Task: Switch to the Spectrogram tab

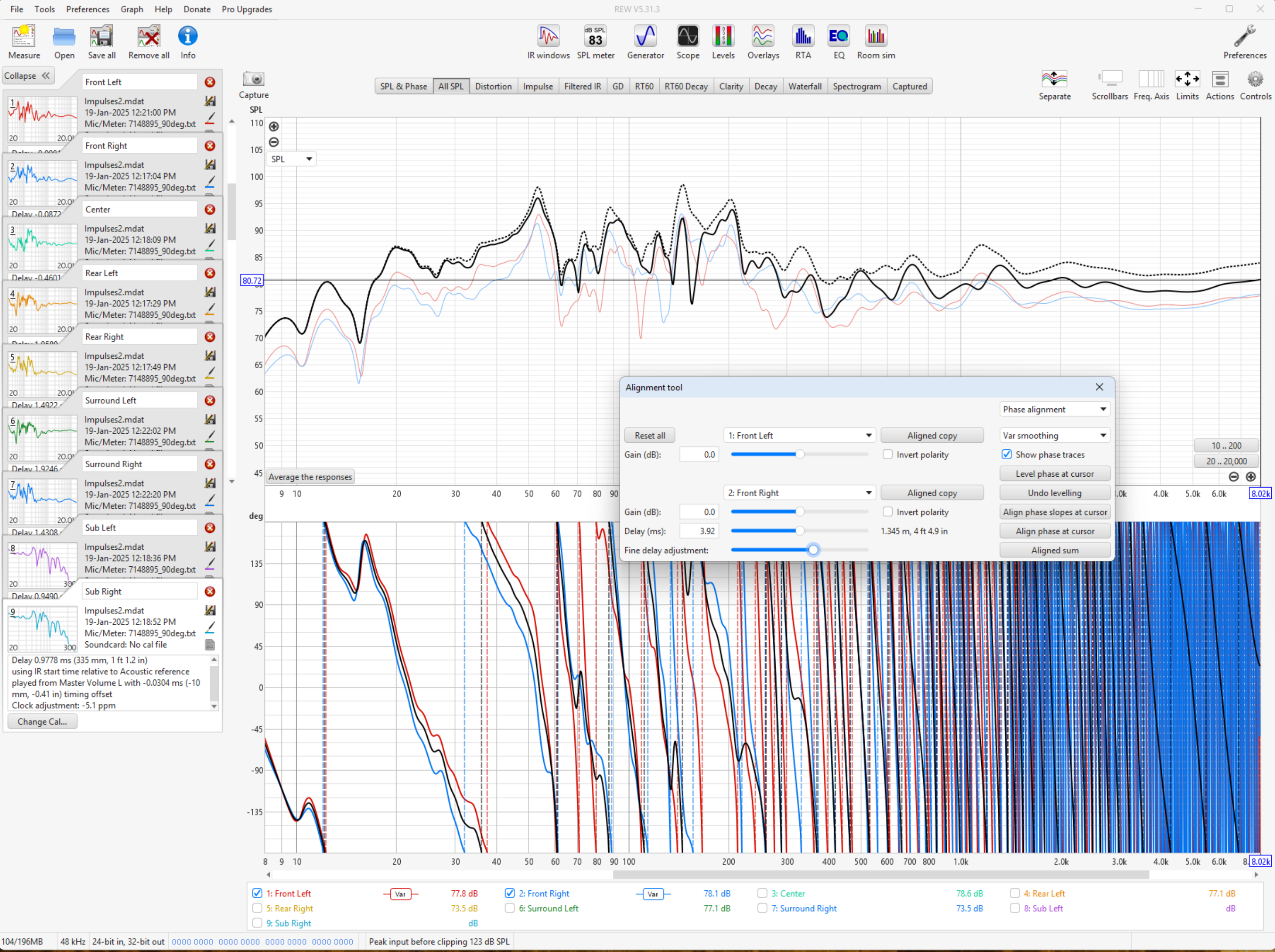Action: pyautogui.click(x=857, y=86)
